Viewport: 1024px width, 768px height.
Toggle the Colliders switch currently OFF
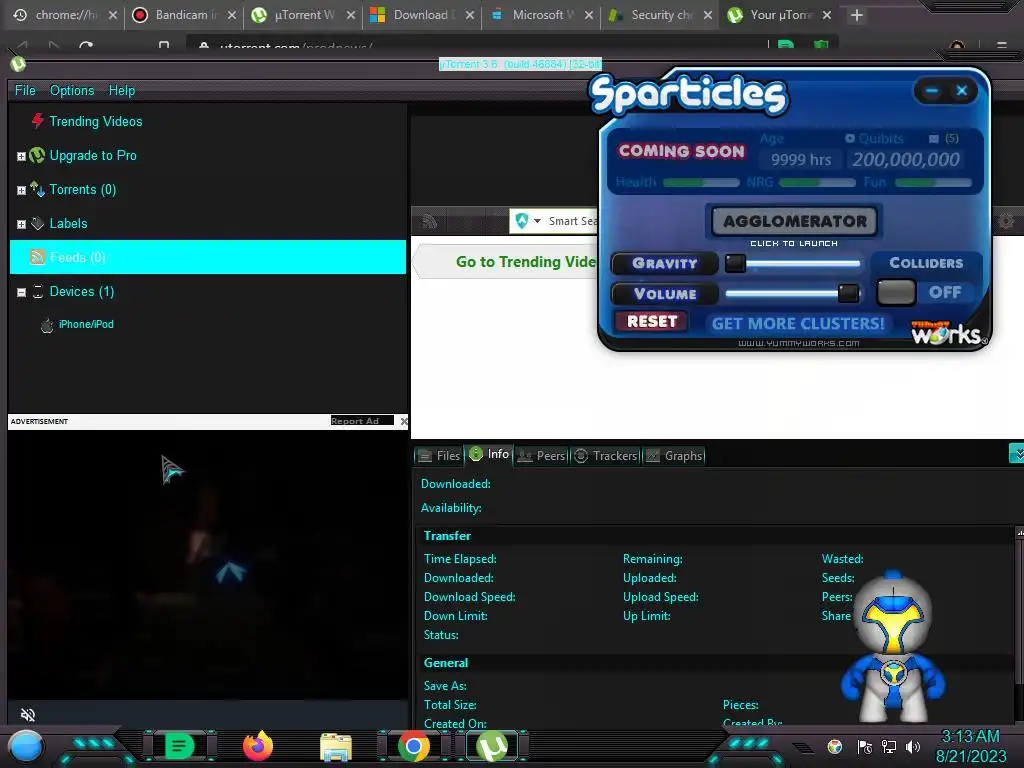point(895,293)
